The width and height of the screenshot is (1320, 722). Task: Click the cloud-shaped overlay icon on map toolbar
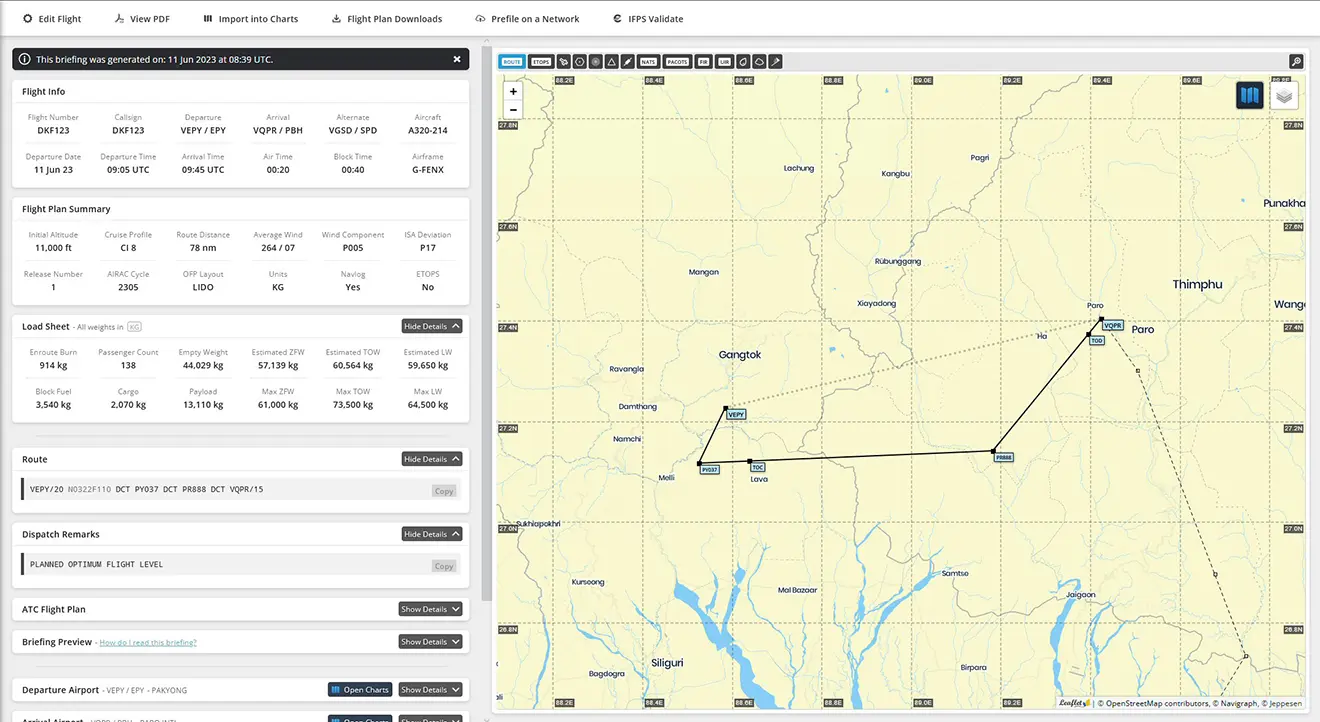[x=759, y=61]
